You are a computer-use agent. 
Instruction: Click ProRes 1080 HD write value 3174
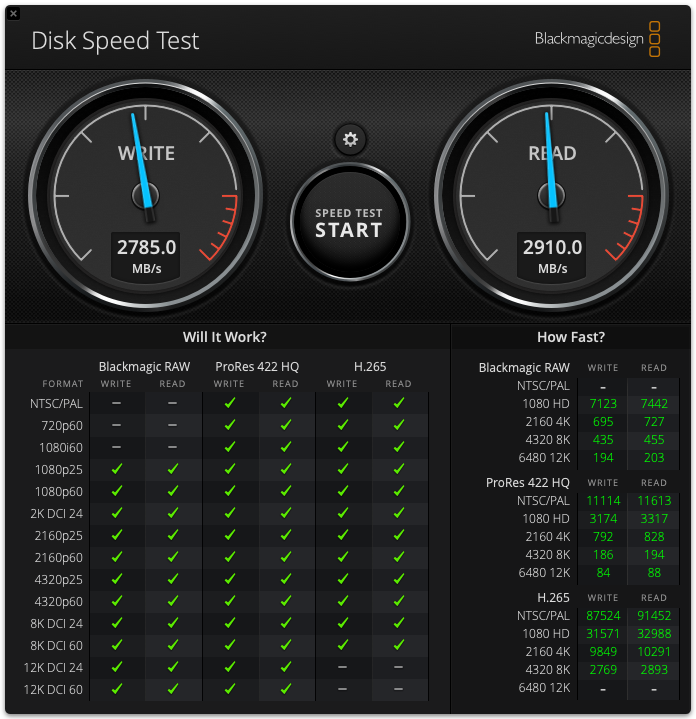coord(603,519)
